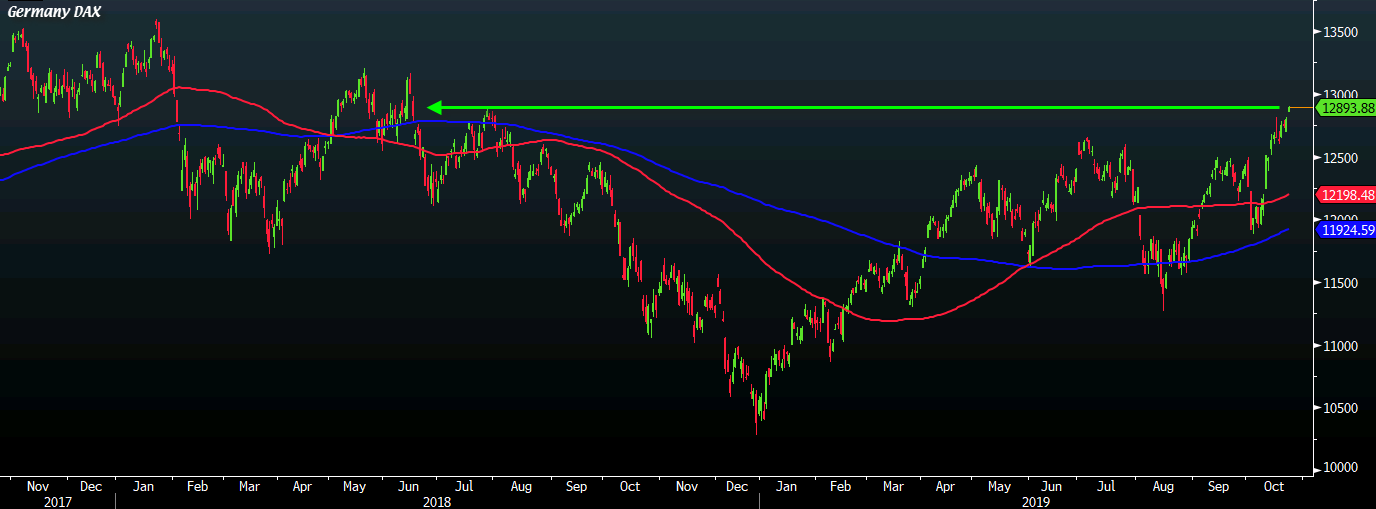Image resolution: width=1376 pixels, height=509 pixels.
Task: Click the 13000 price axis label
Action: coord(1339,96)
